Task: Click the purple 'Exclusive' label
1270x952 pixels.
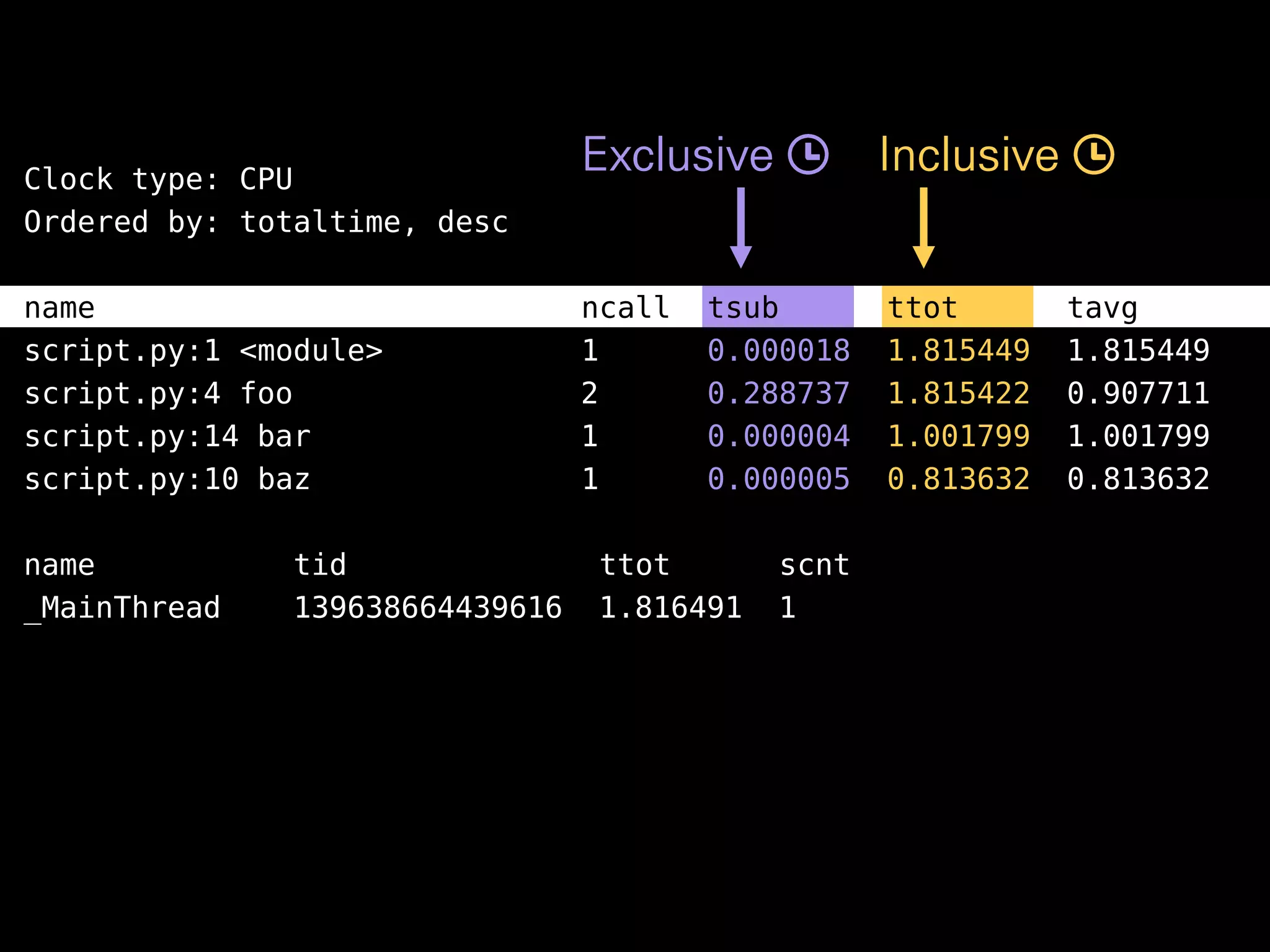Action: [x=678, y=154]
